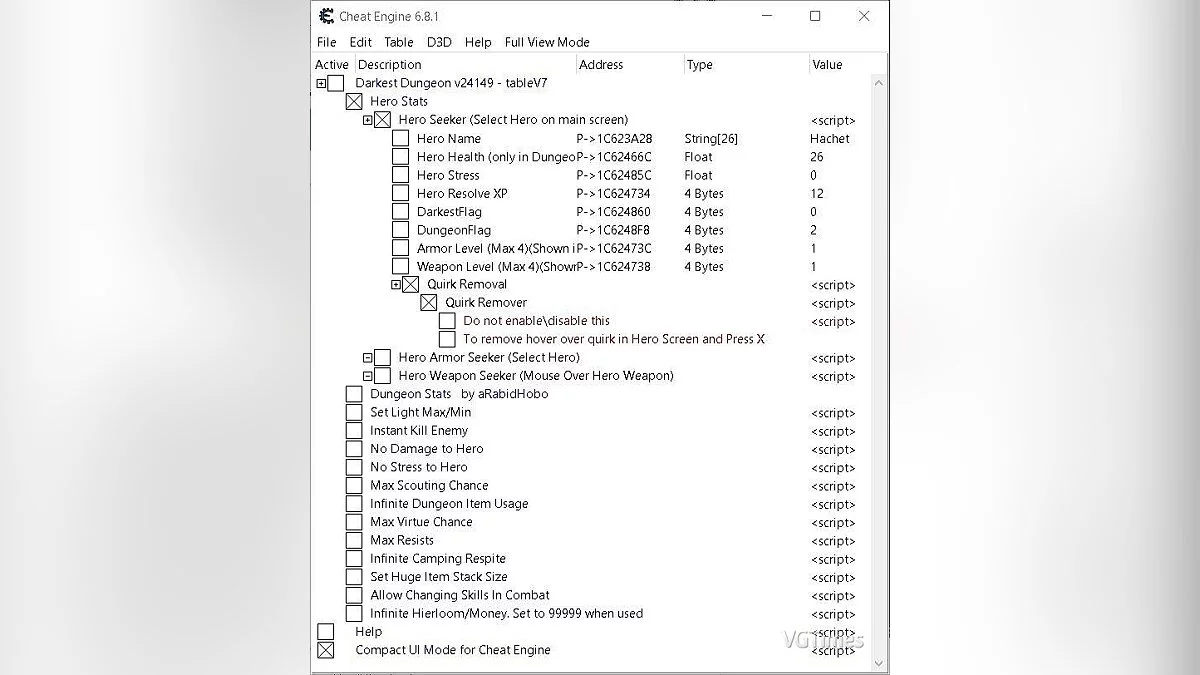This screenshot has height=675, width=1200.
Task: Click the Cheat Engine logo icon in title bar
Action: click(x=326, y=16)
